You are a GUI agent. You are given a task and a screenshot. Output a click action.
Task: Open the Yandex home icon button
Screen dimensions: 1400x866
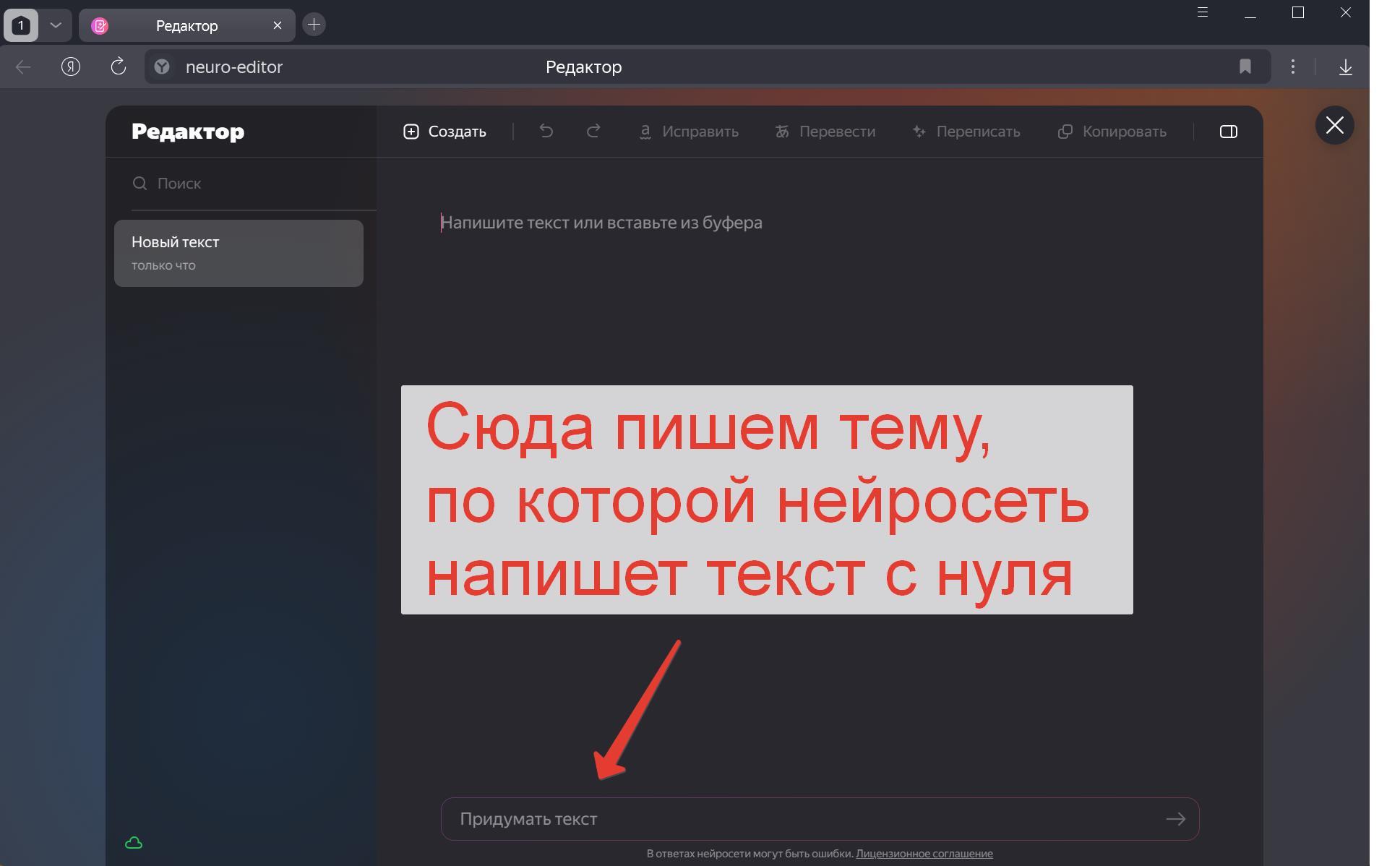click(x=70, y=67)
